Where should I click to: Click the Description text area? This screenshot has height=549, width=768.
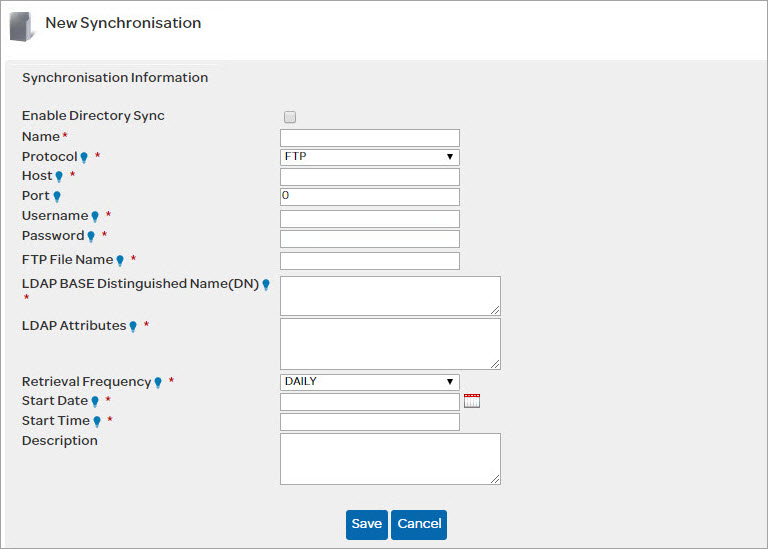point(389,459)
